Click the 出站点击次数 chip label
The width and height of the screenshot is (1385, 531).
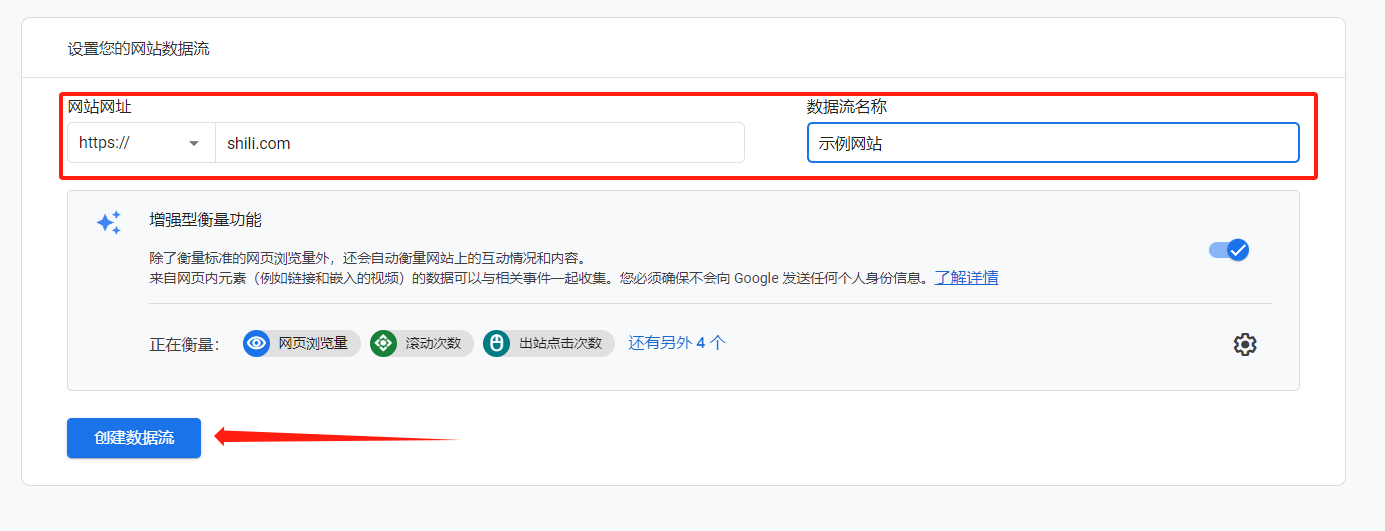(x=560, y=344)
